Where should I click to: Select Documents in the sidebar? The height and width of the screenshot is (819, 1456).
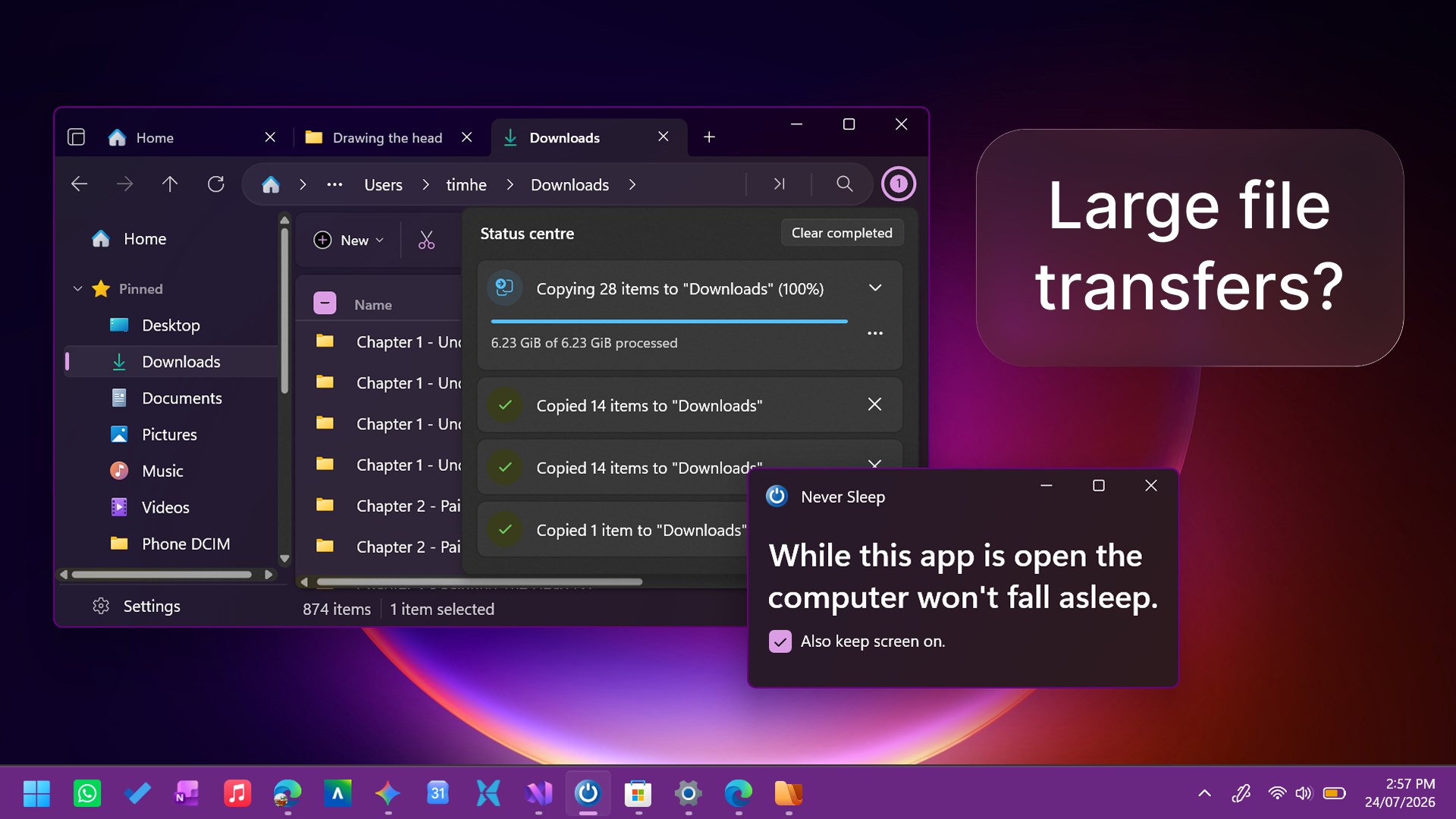pos(172,398)
